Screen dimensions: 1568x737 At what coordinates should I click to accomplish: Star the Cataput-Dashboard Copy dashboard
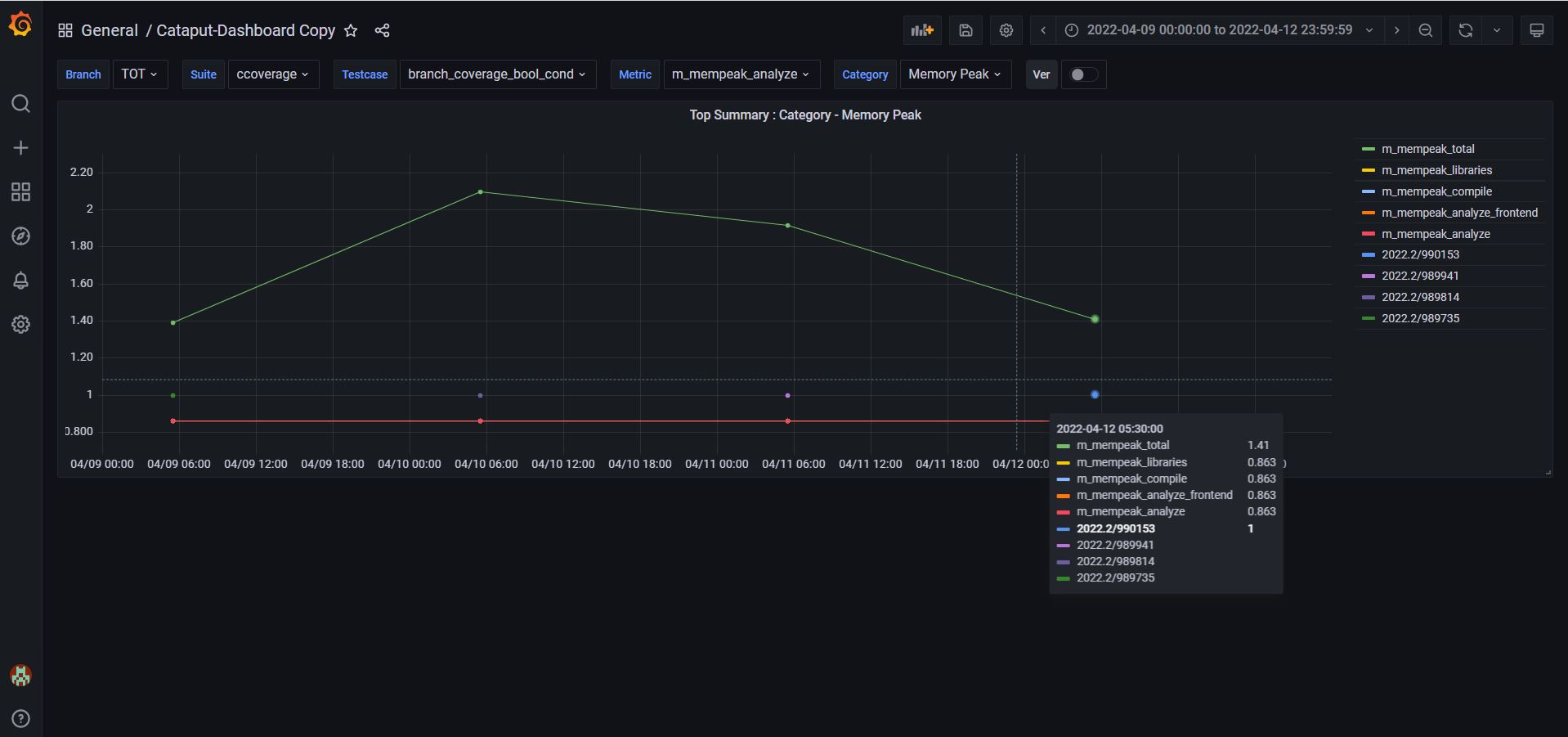(351, 30)
